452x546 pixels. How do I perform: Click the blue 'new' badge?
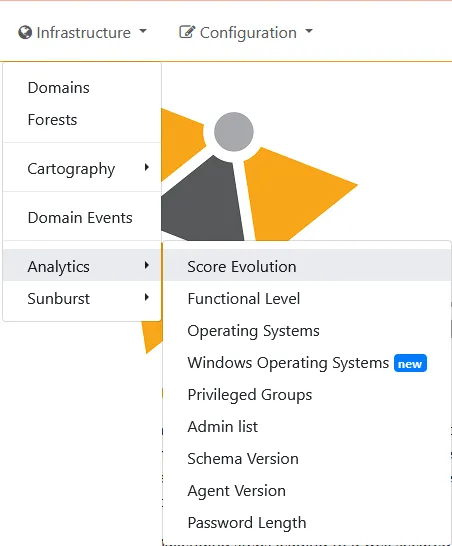410,364
